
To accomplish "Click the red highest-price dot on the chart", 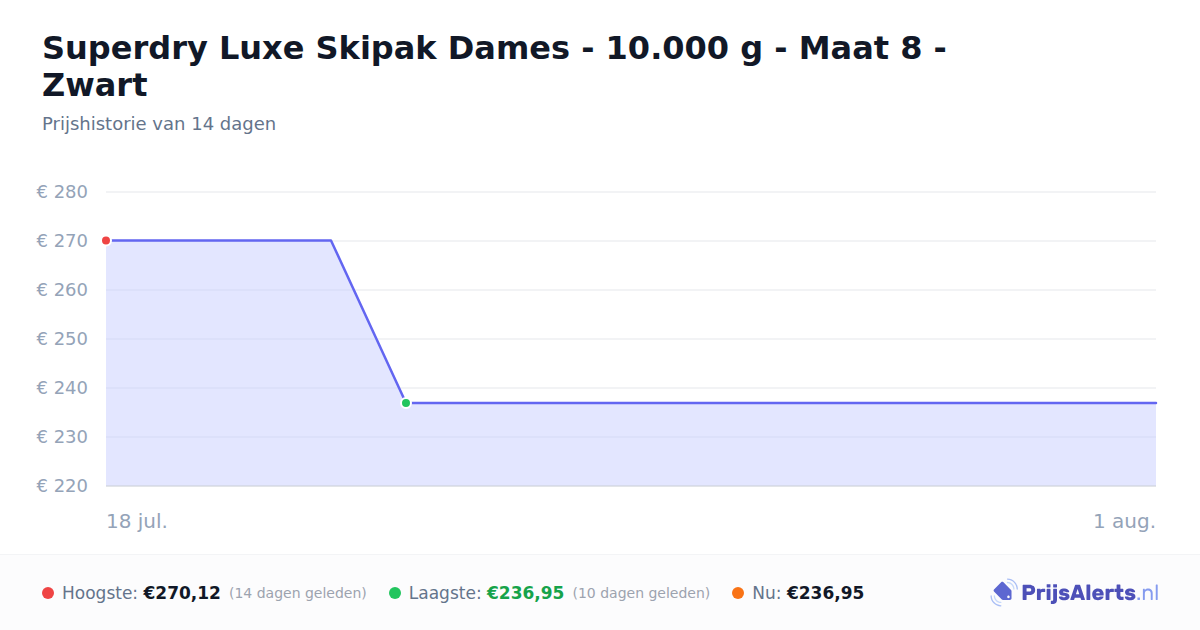I will [106, 240].
